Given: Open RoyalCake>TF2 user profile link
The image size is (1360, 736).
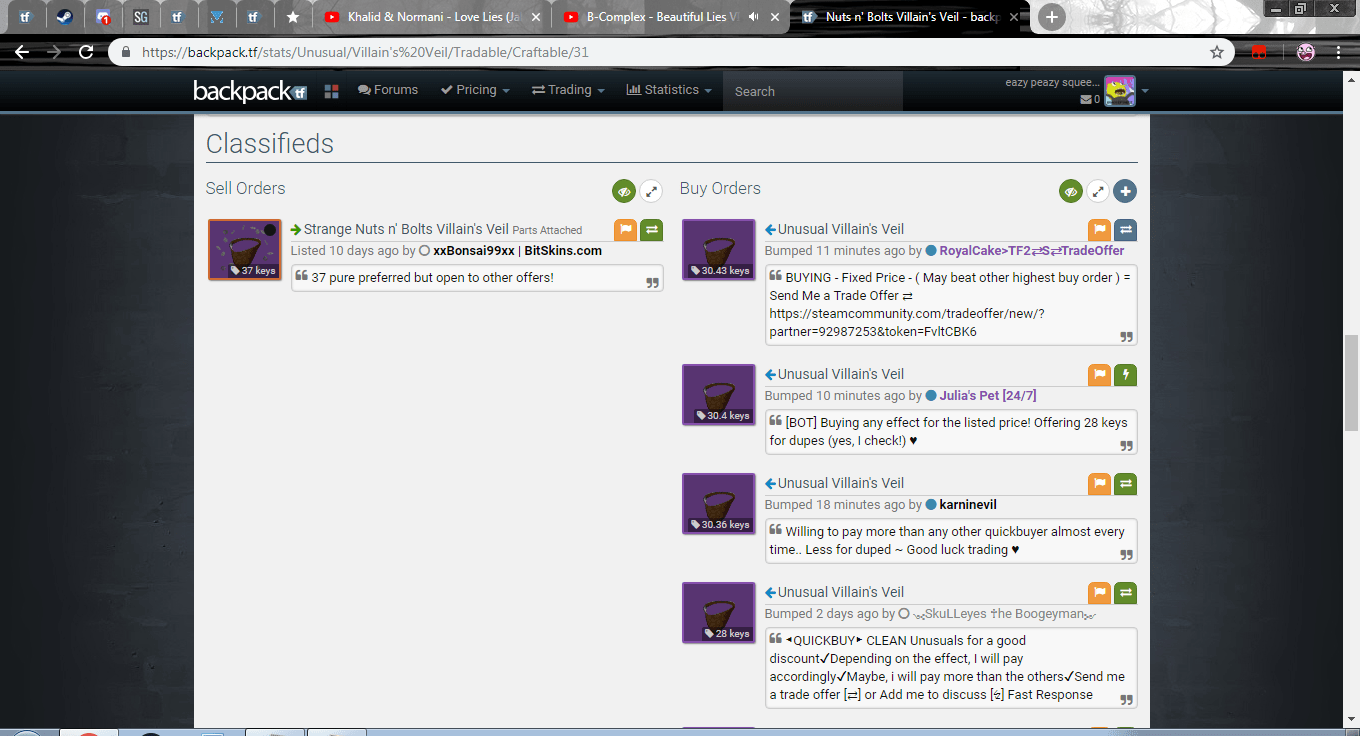Looking at the screenshot, I should [x=1031, y=251].
